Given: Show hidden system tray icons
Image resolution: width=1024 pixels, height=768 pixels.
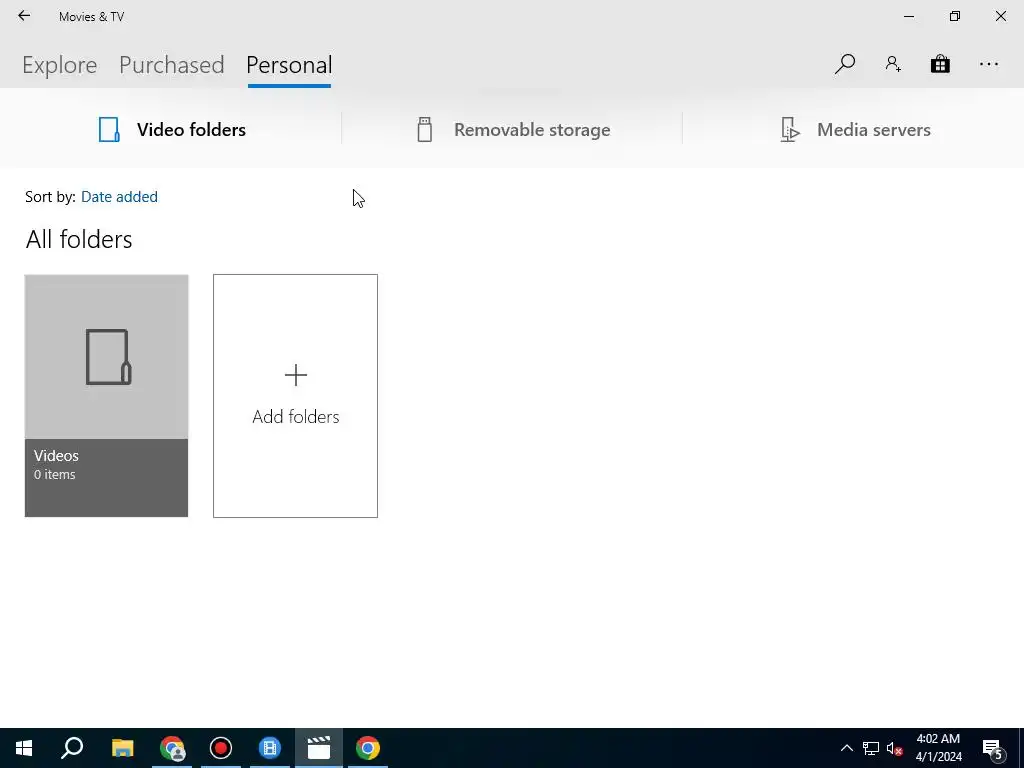Looking at the screenshot, I should [x=846, y=748].
